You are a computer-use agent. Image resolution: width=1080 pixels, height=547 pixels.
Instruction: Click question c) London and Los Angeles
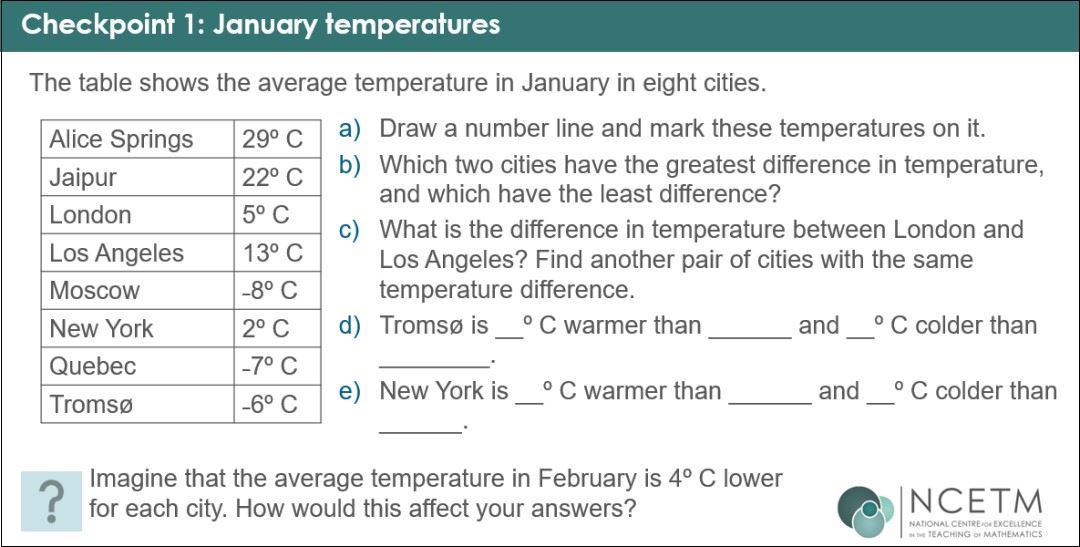(681, 260)
